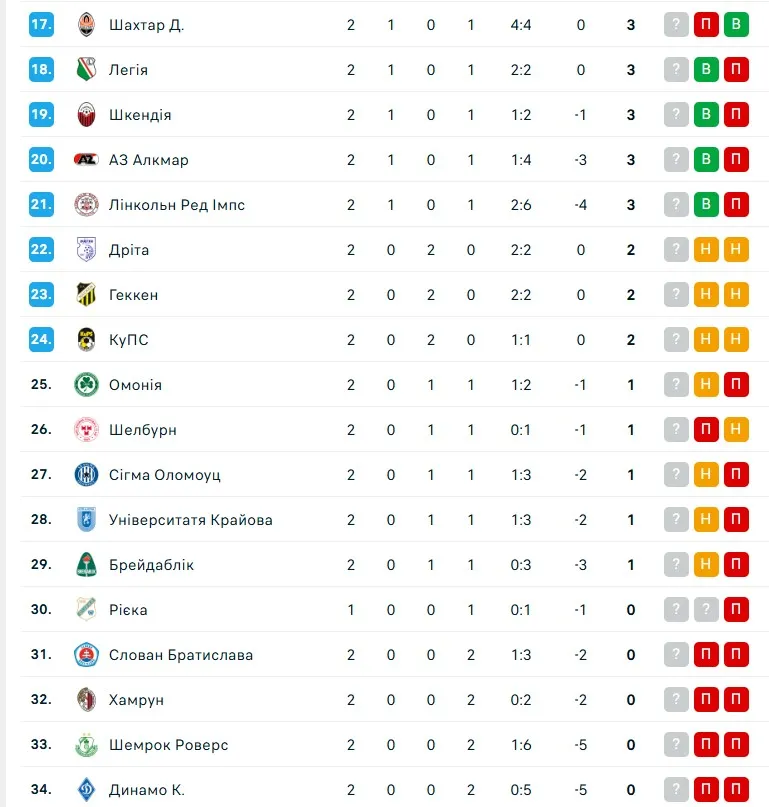Click the Шемрок Роверс crest

coord(87,745)
